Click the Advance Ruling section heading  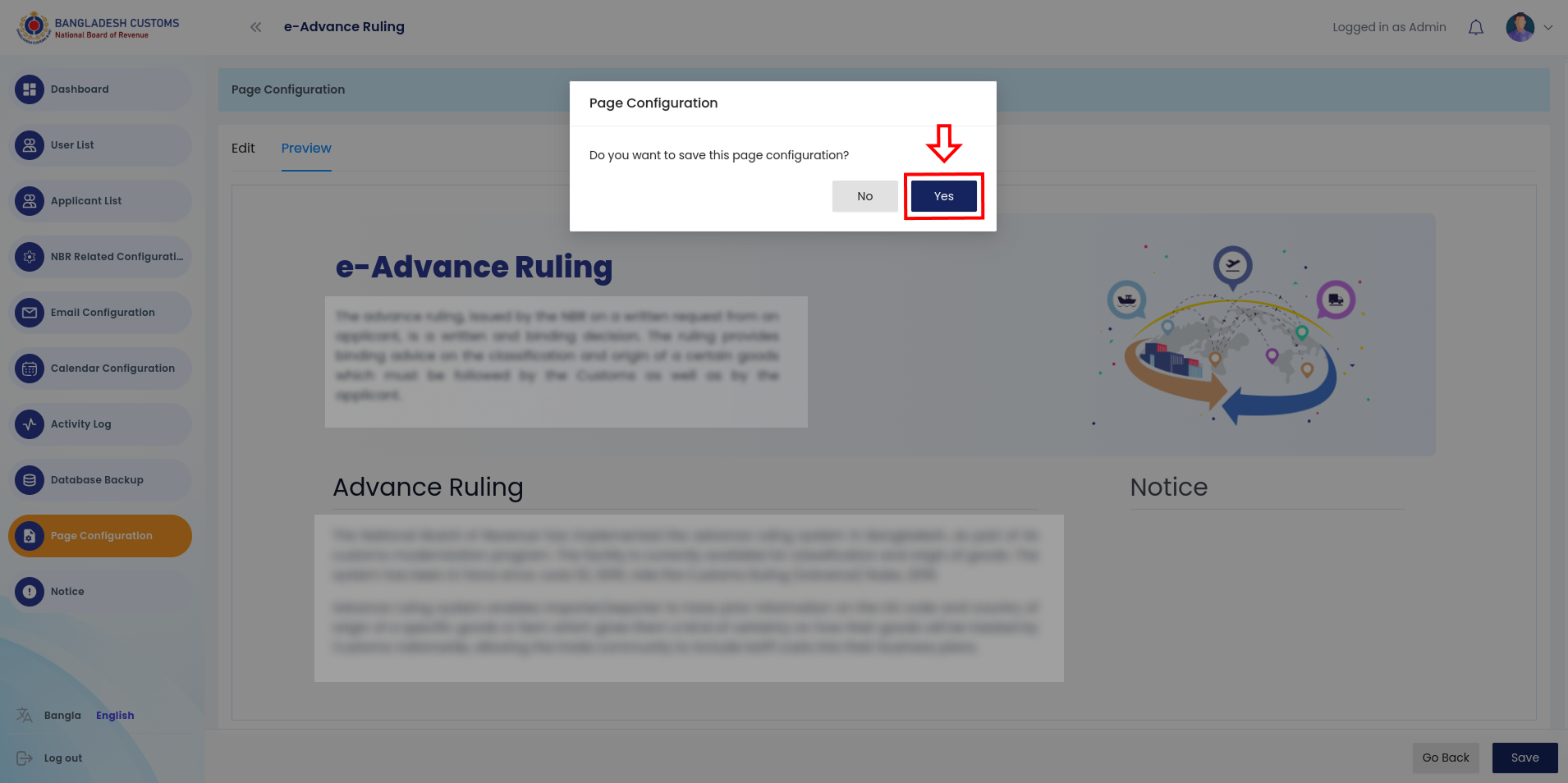pos(428,488)
